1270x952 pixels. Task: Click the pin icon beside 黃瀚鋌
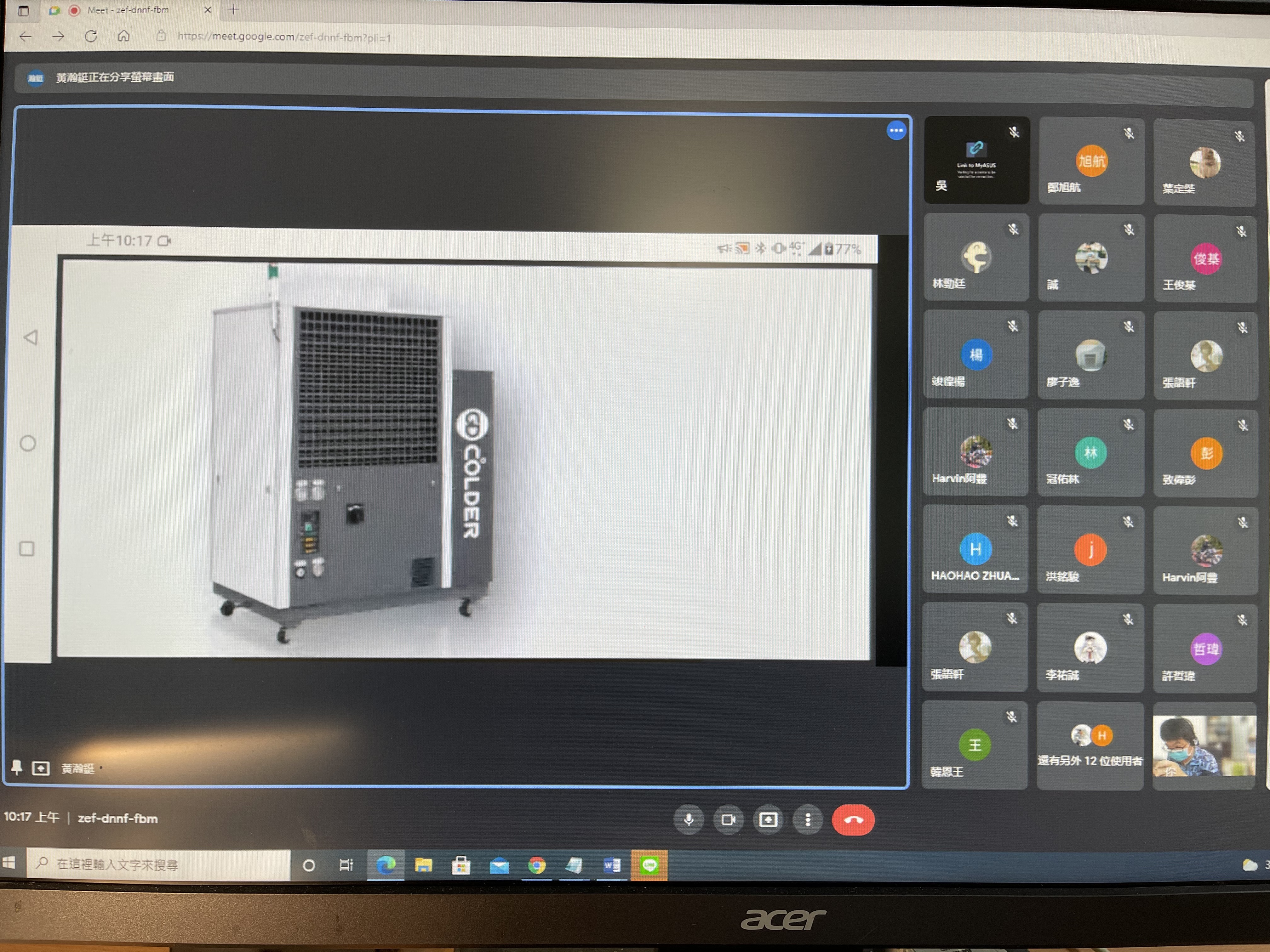click(x=17, y=768)
